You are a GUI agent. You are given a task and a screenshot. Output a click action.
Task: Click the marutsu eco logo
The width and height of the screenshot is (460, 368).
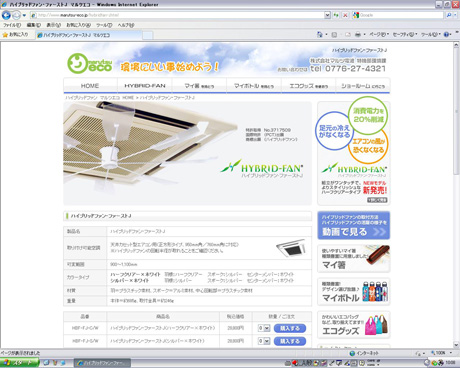90,63
